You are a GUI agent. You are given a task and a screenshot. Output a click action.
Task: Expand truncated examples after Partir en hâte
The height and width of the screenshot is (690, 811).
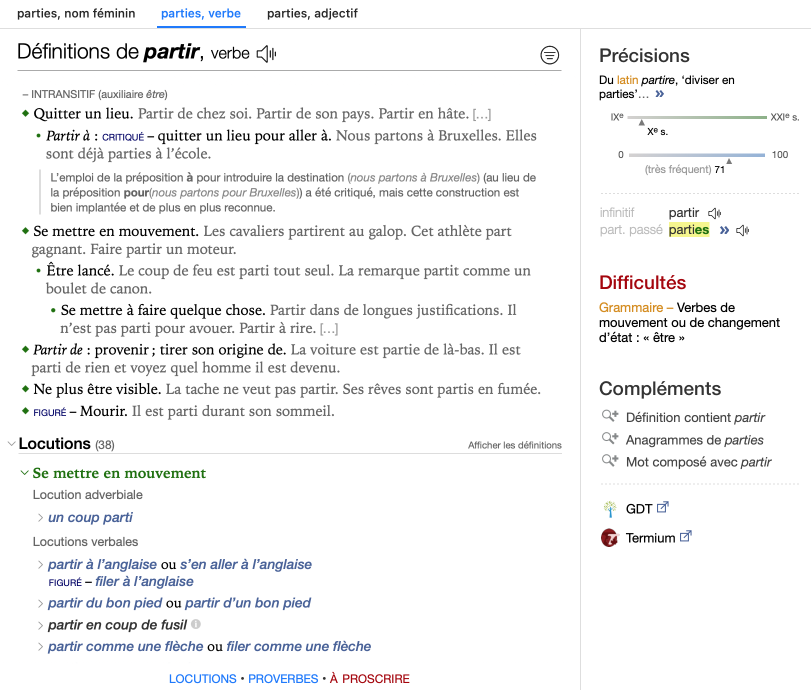tap(482, 114)
